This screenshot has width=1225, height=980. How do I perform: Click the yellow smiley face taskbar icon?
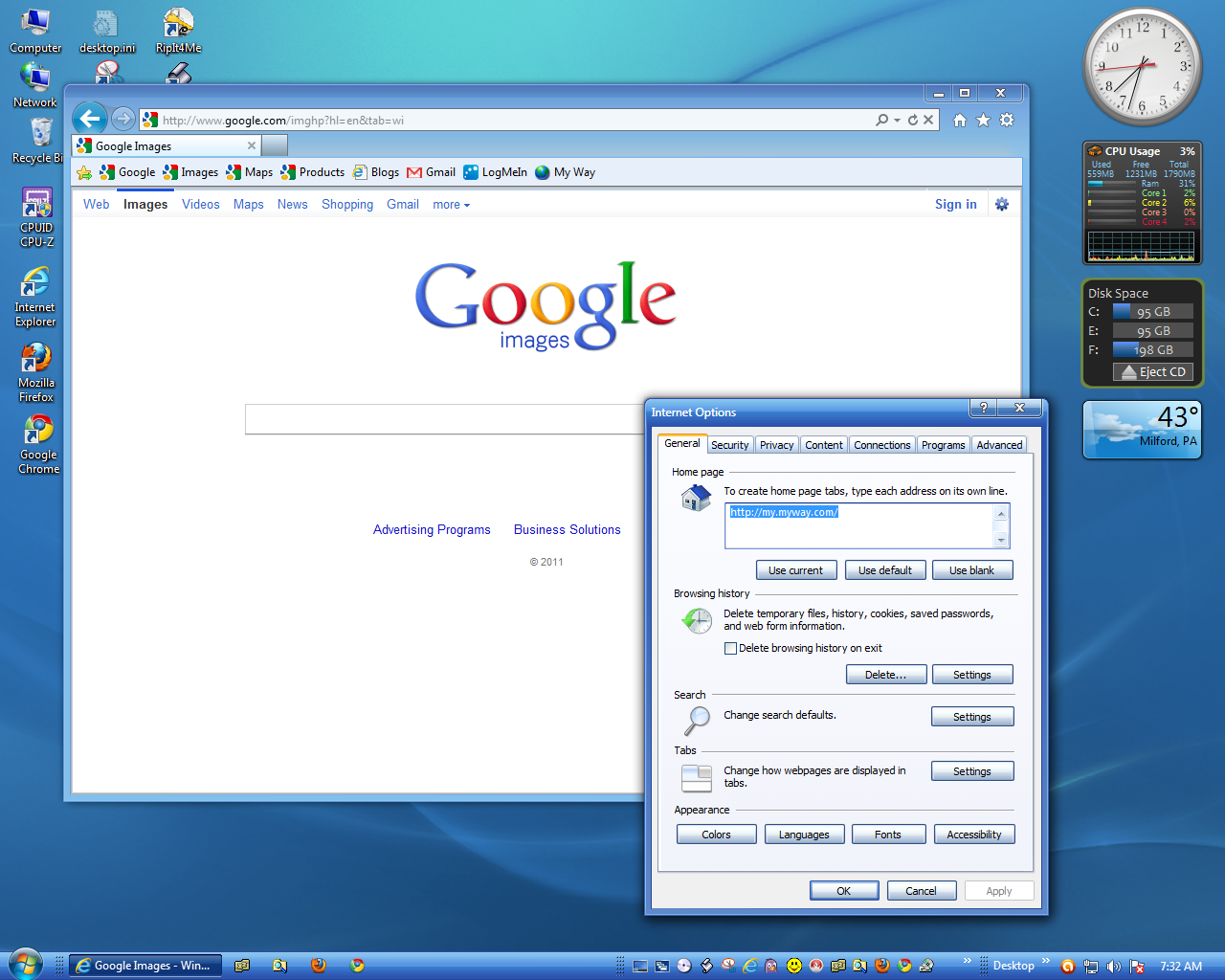pyautogui.click(x=794, y=967)
